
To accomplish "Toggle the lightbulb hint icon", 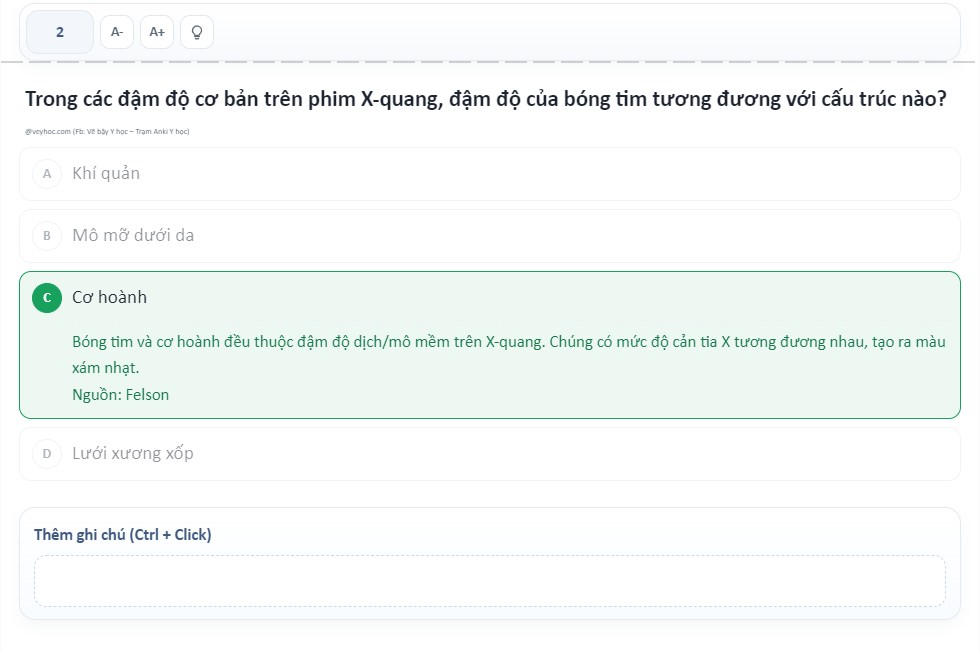I will (x=197, y=32).
